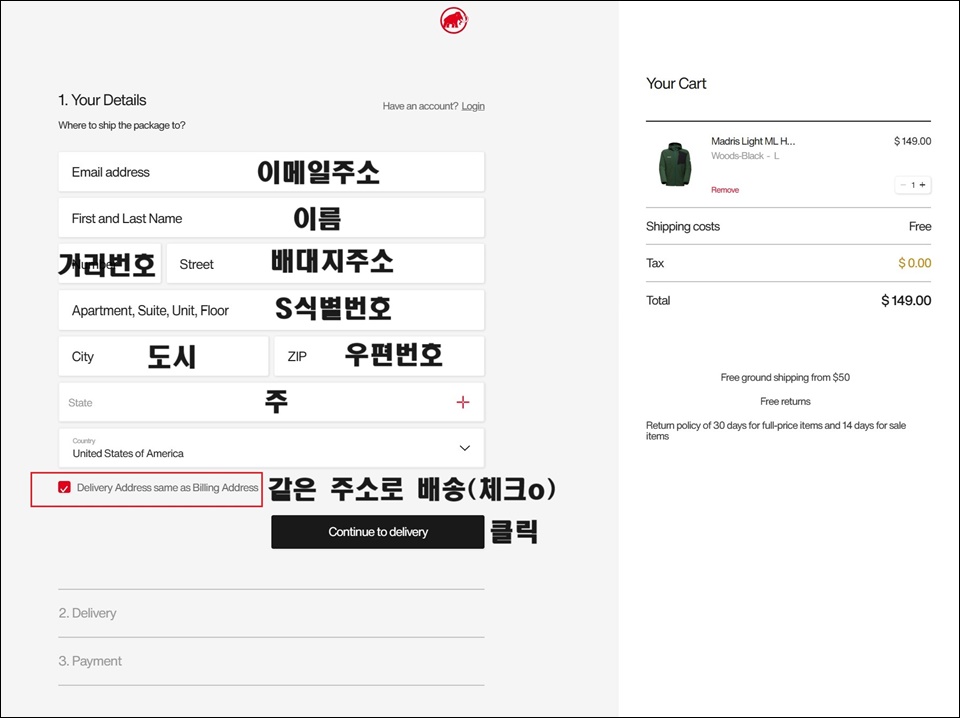960x718 pixels.
Task: Click the $149.00 Total amount
Action: [x=906, y=301]
